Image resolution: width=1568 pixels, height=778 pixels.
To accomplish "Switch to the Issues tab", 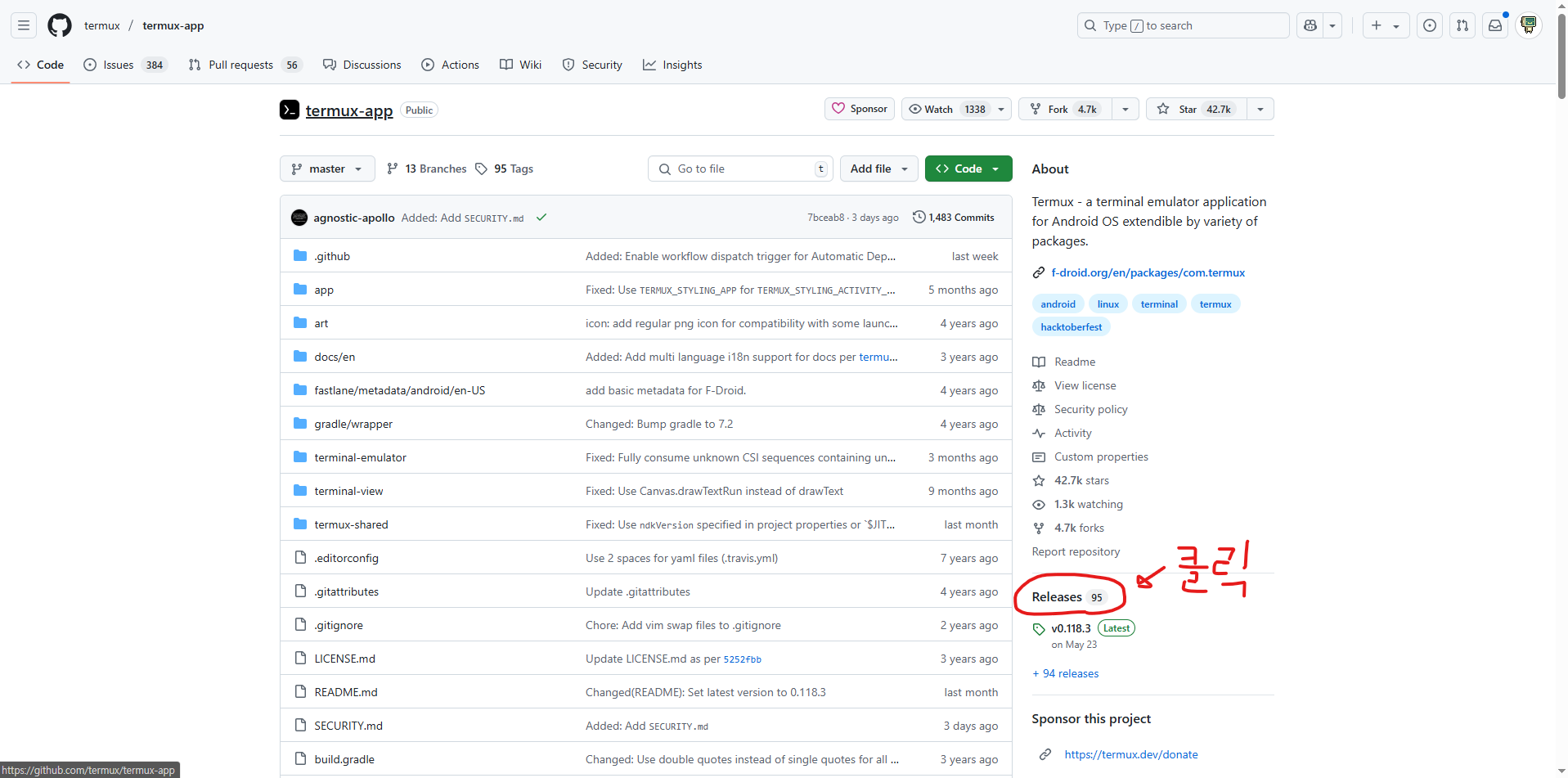I will click(x=125, y=65).
